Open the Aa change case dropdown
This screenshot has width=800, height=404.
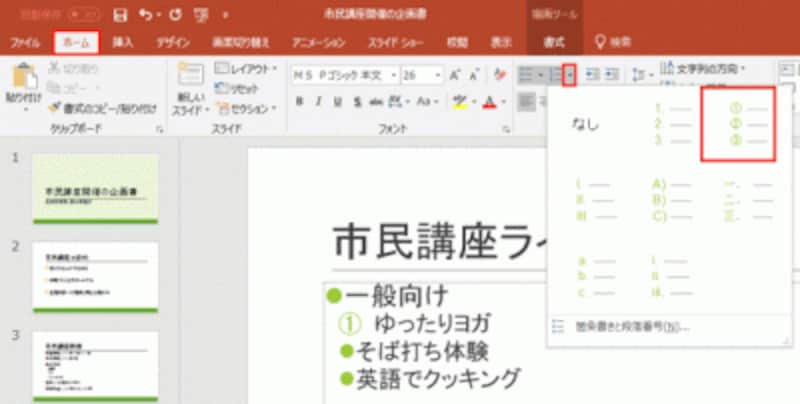428,102
